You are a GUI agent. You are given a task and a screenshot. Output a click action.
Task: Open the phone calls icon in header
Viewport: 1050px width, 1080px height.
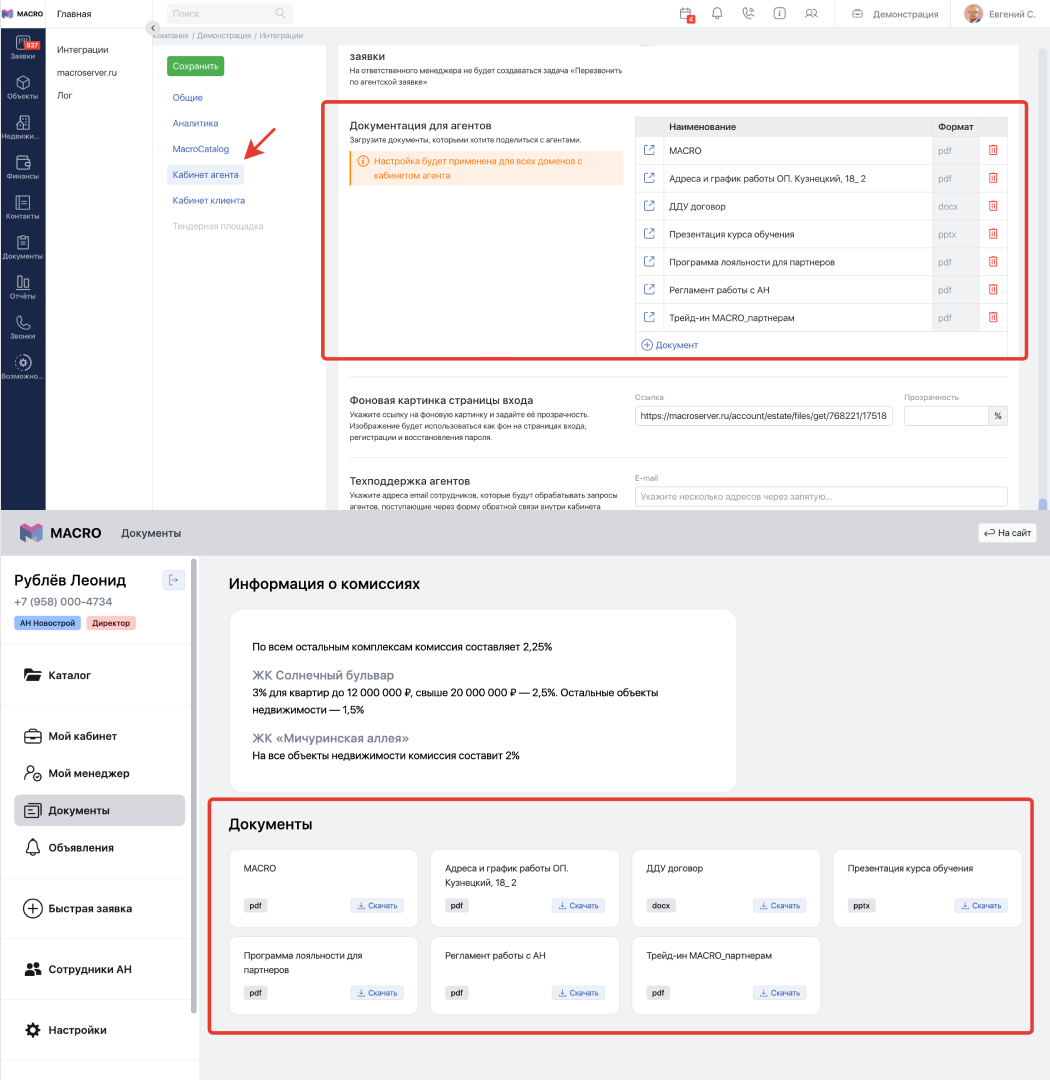pyautogui.click(x=748, y=14)
